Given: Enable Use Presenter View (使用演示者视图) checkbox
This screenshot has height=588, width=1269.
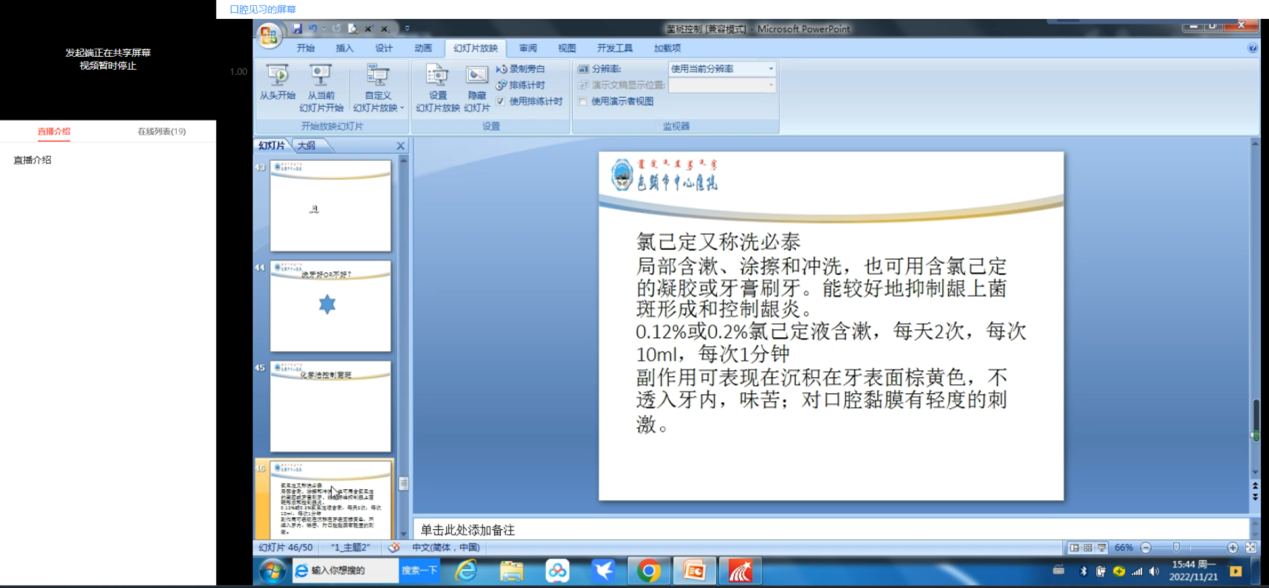Looking at the screenshot, I should click(583, 101).
